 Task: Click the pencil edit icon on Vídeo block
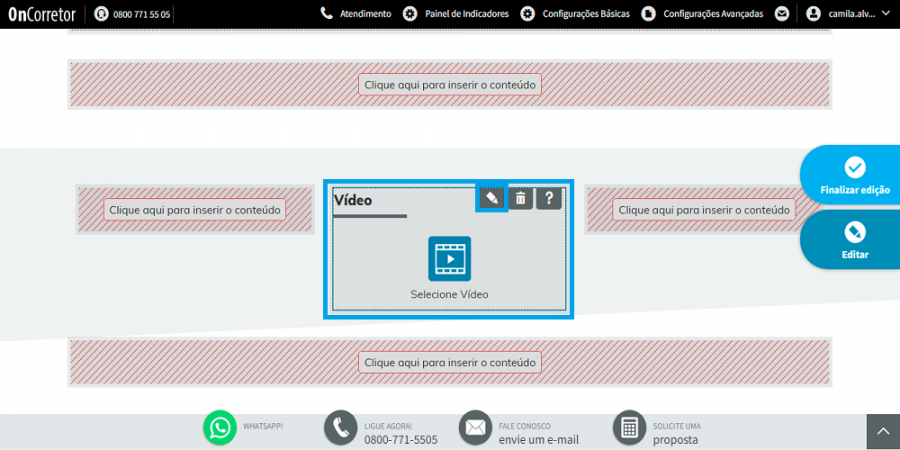pos(492,199)
